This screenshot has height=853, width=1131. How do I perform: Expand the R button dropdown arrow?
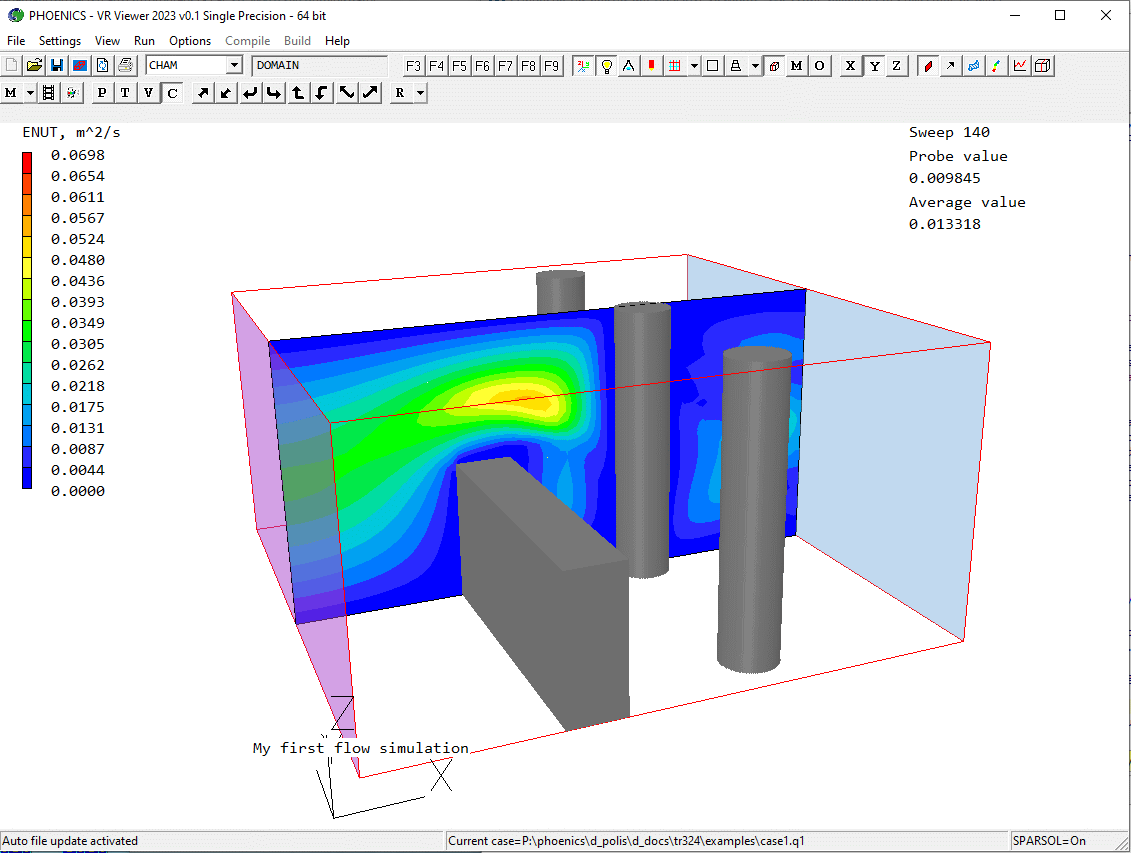click(x=420, y=93)
